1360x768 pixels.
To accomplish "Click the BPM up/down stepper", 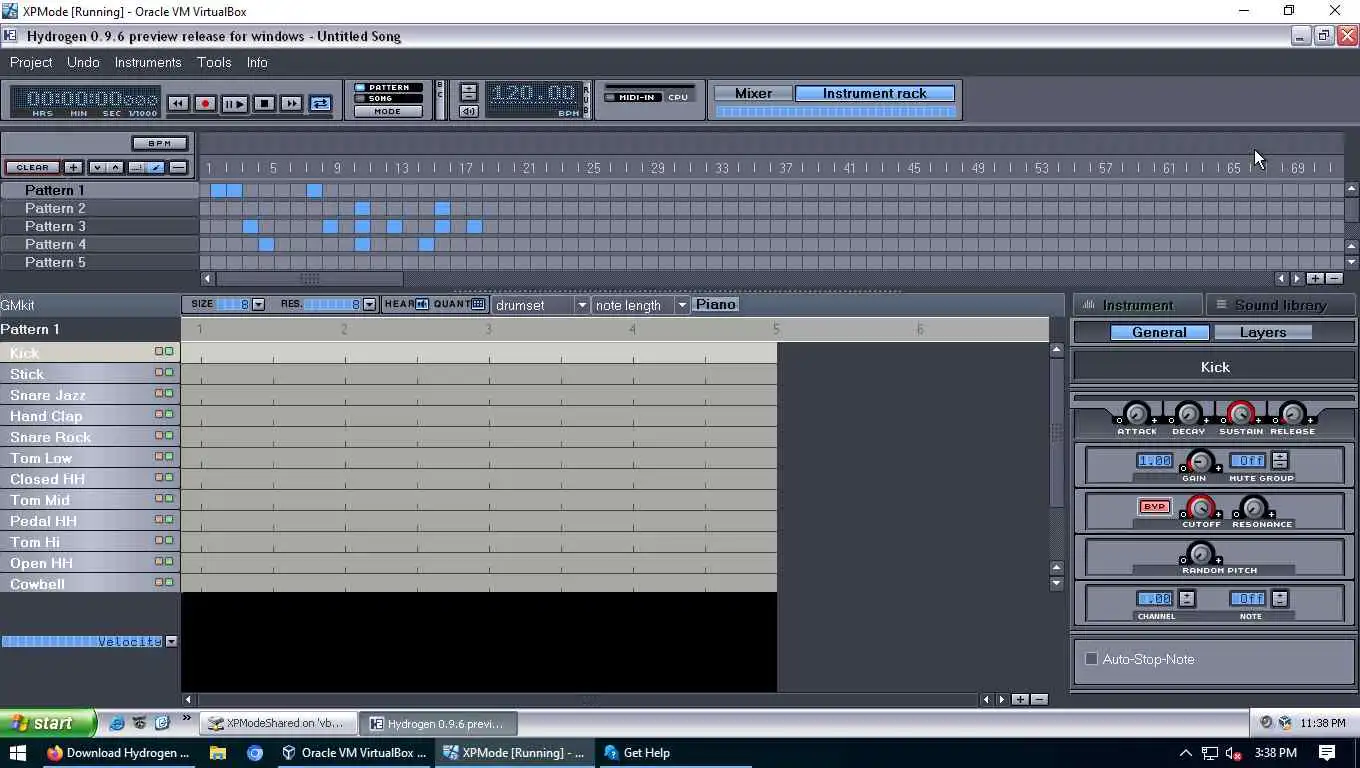I will 468,93.
